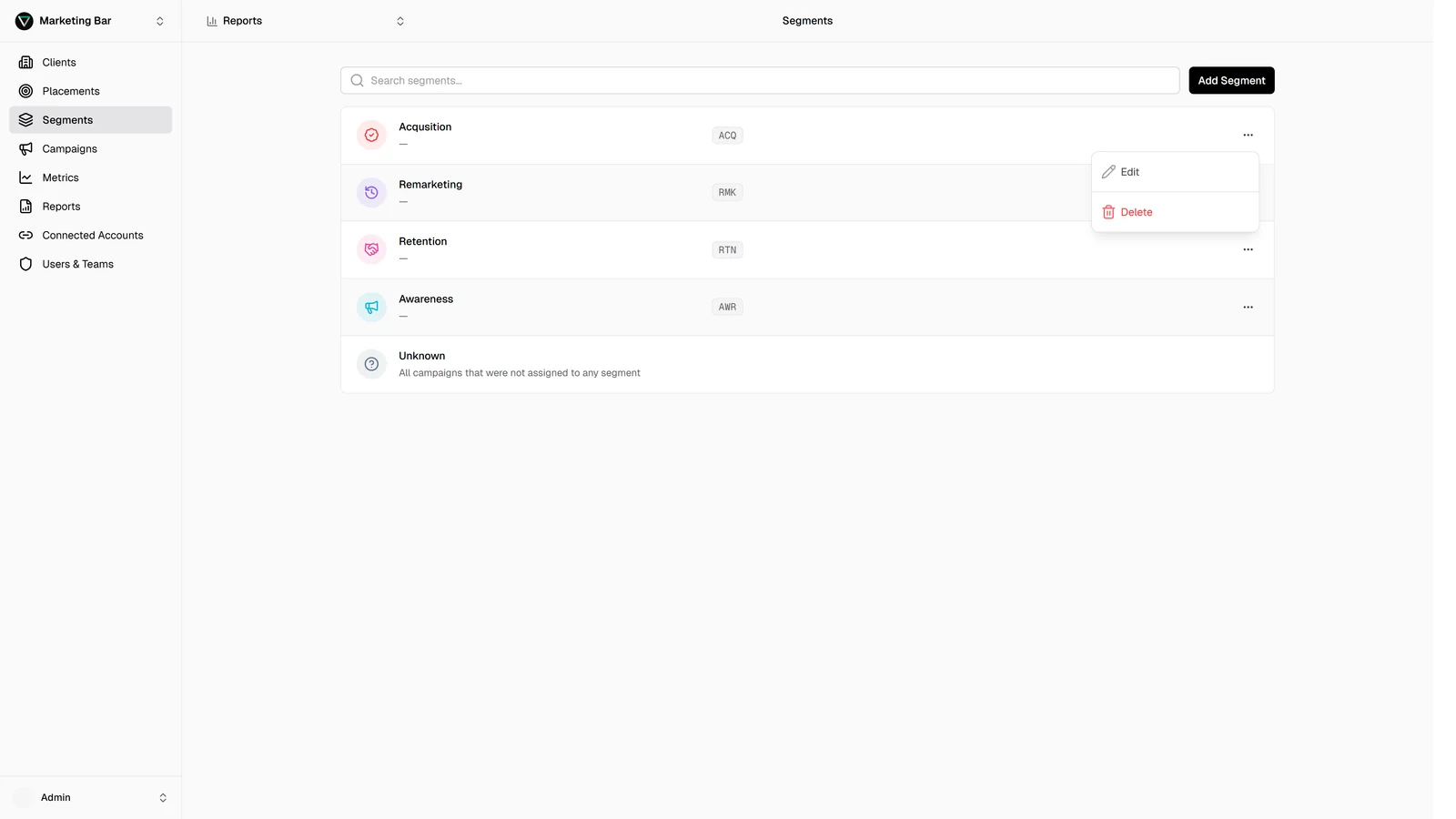Open Retention row more options menu
The image size is (1456, 819).
[x=1248, y=249]
